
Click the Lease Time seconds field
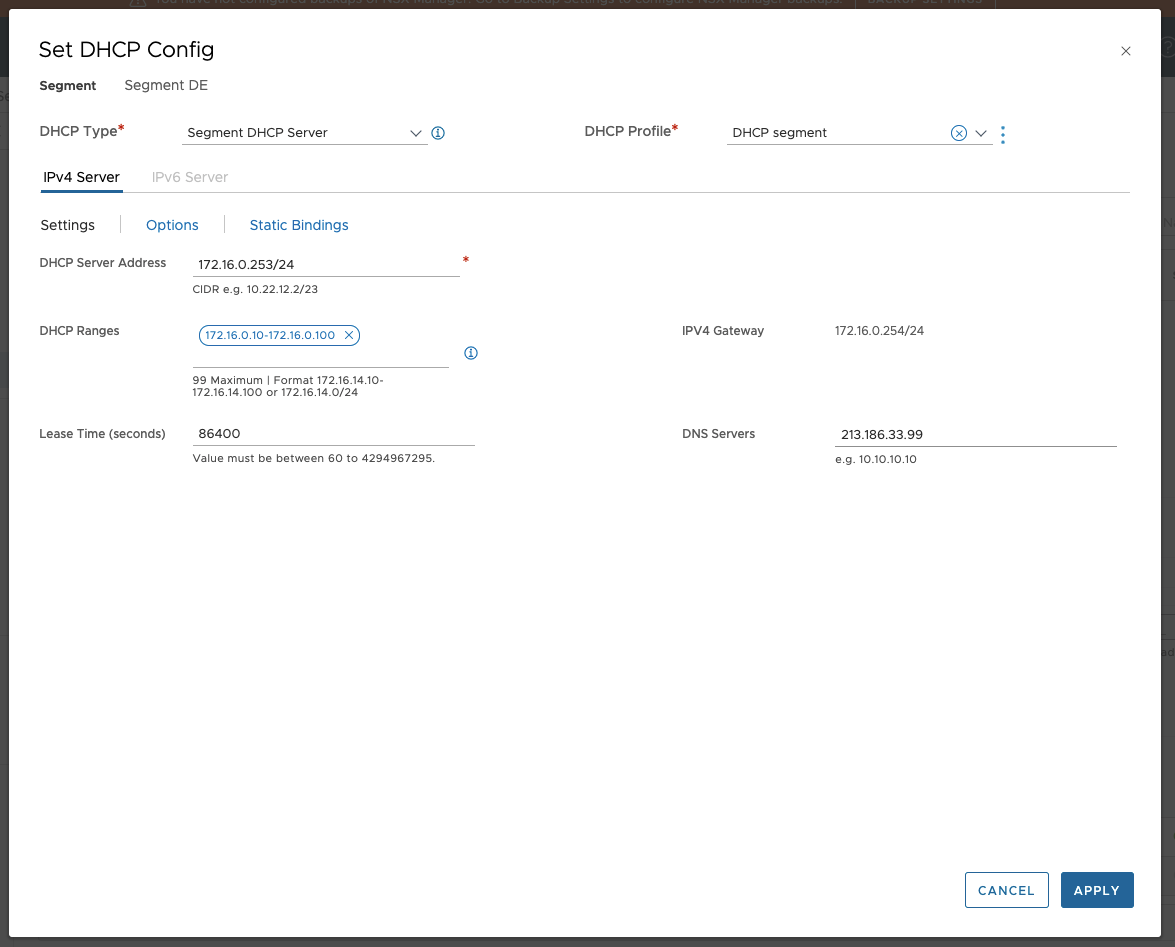[x=332, y=434]
